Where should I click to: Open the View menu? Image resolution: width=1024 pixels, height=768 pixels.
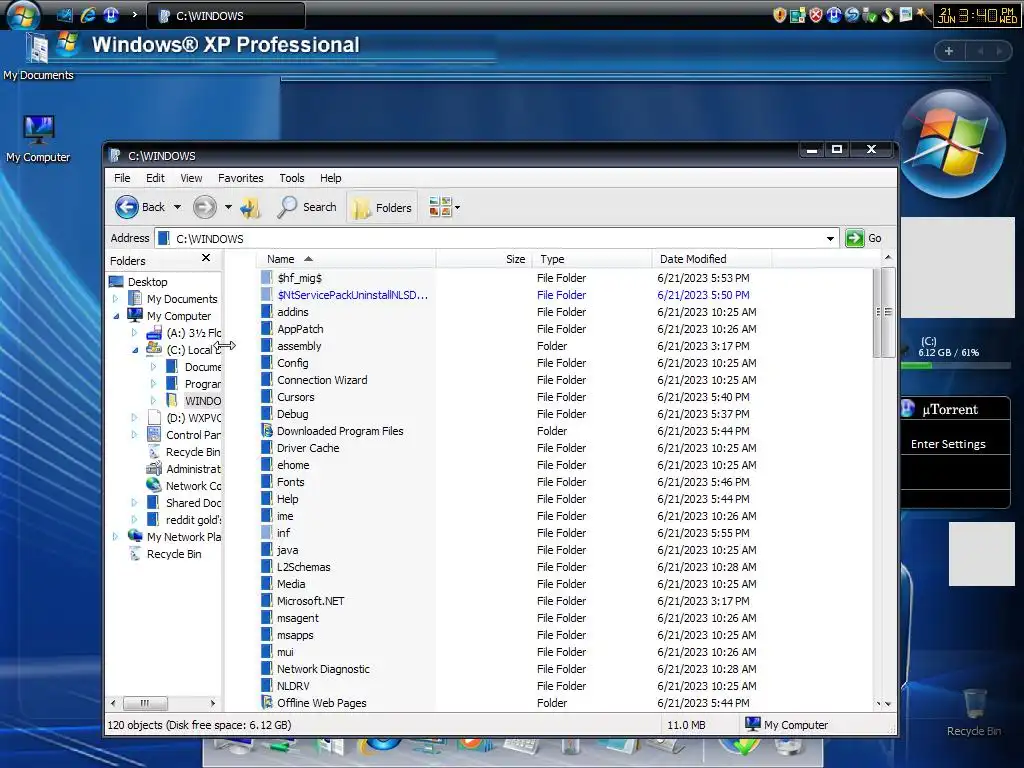click(191, 178)
